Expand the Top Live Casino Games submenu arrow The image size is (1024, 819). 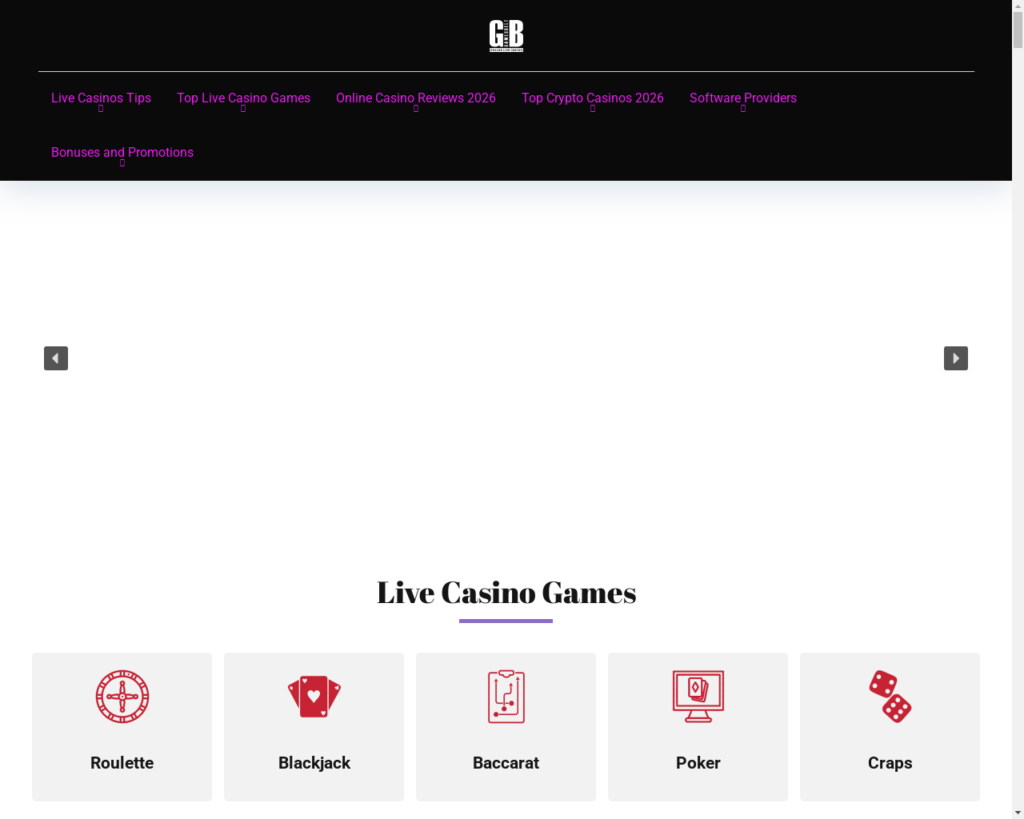tap(243, 109)
